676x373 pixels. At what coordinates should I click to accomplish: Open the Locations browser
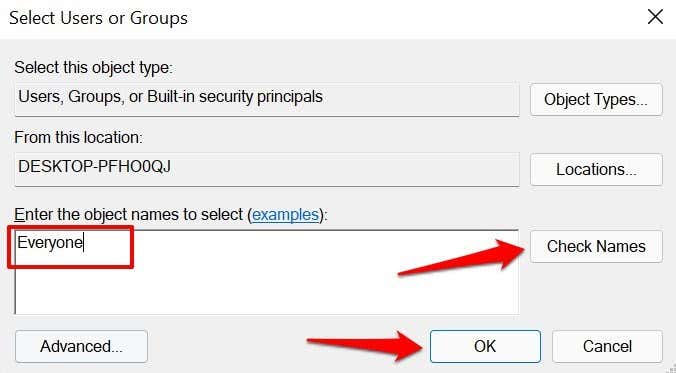point(596,169)
